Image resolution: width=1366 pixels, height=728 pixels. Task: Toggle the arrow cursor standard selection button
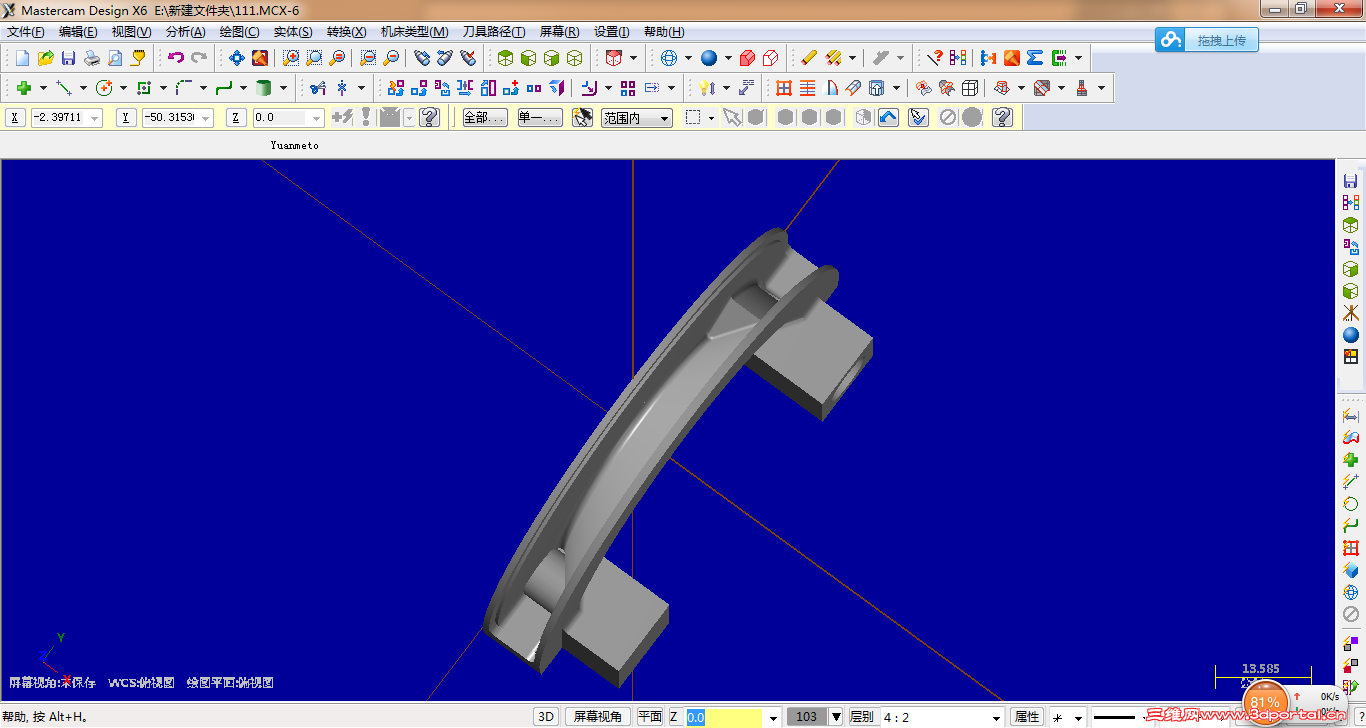tap(733, 118)
